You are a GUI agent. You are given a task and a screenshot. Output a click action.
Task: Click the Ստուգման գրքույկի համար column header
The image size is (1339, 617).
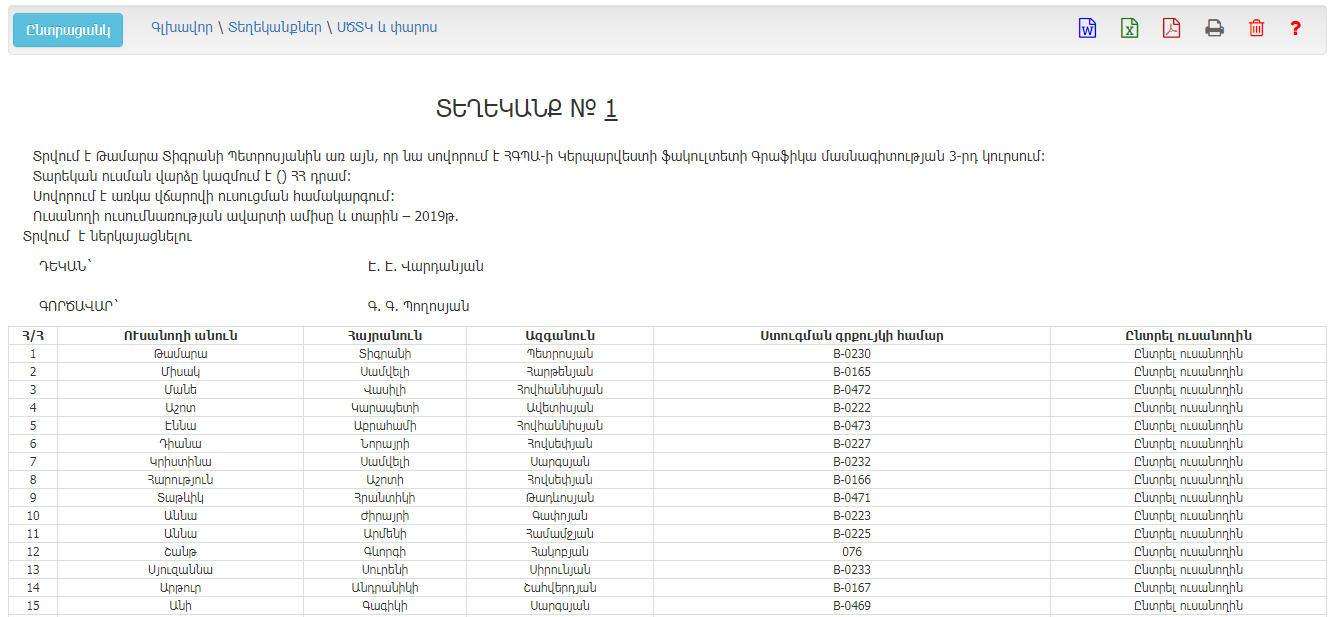point(851,336)
